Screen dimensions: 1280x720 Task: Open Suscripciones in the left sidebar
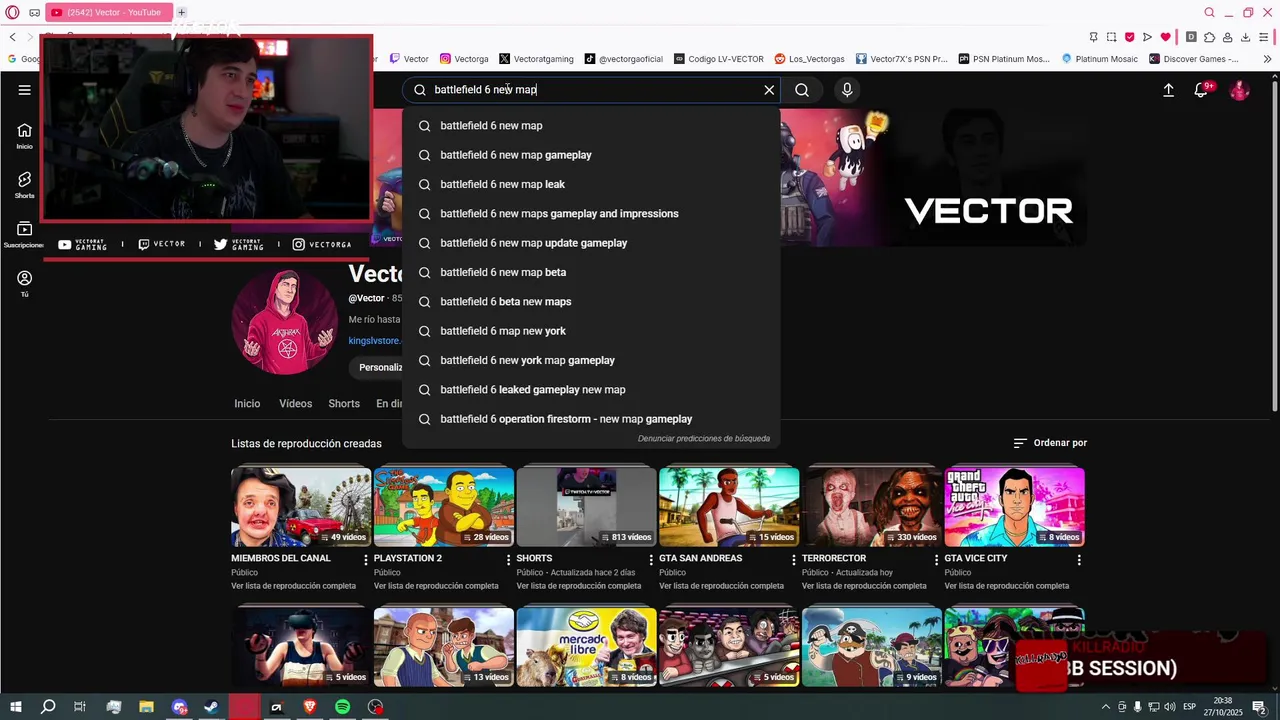(24, 235)
